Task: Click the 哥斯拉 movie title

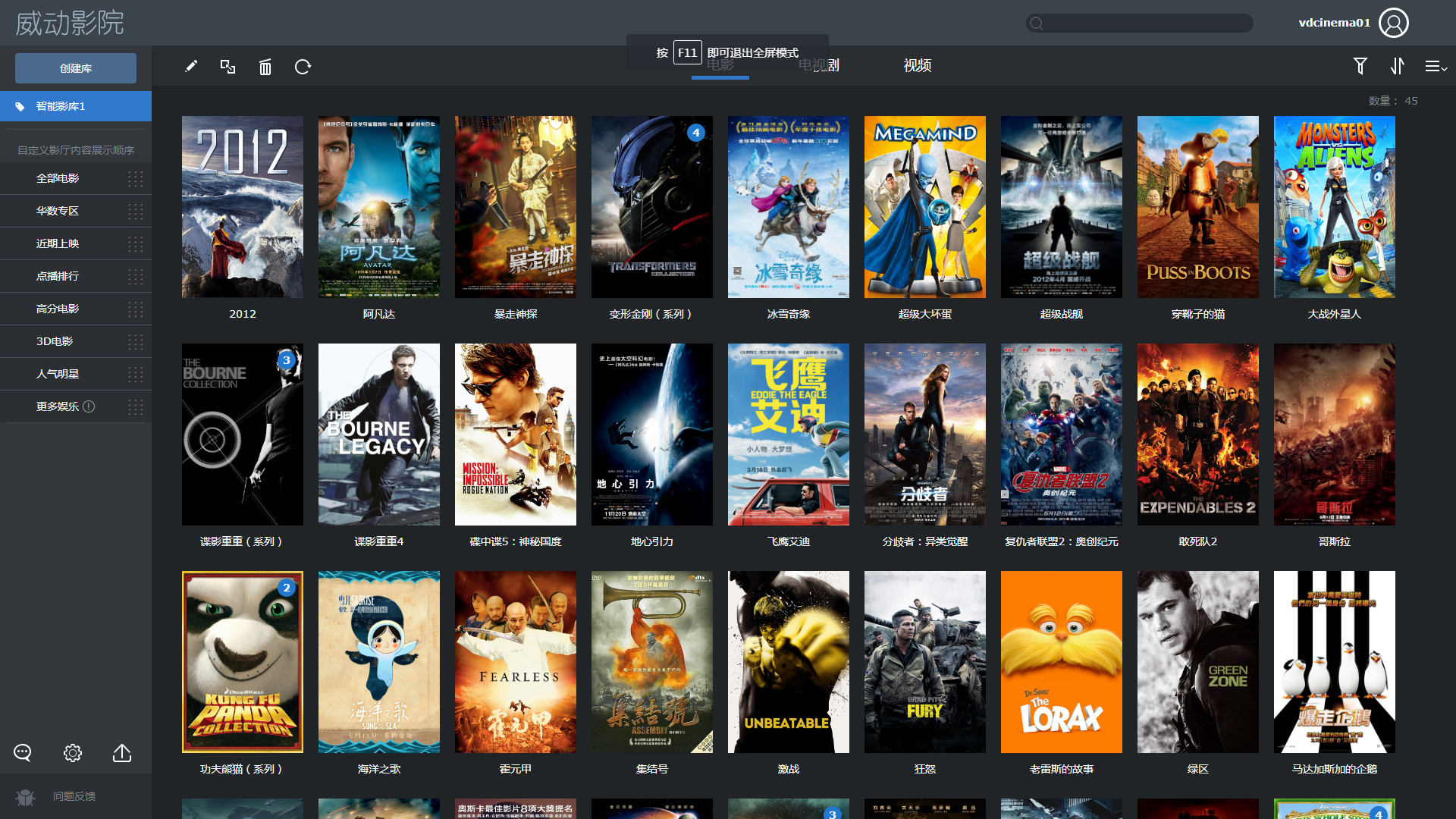Action: click(x=1335, y=541)
